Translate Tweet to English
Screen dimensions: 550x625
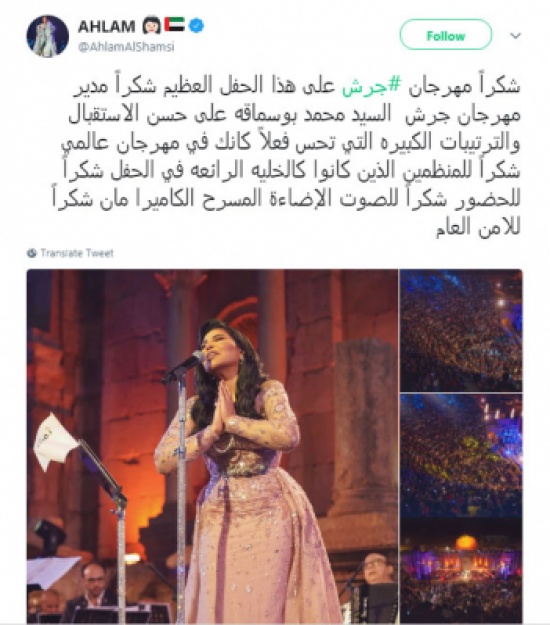[x=77, y=253]
